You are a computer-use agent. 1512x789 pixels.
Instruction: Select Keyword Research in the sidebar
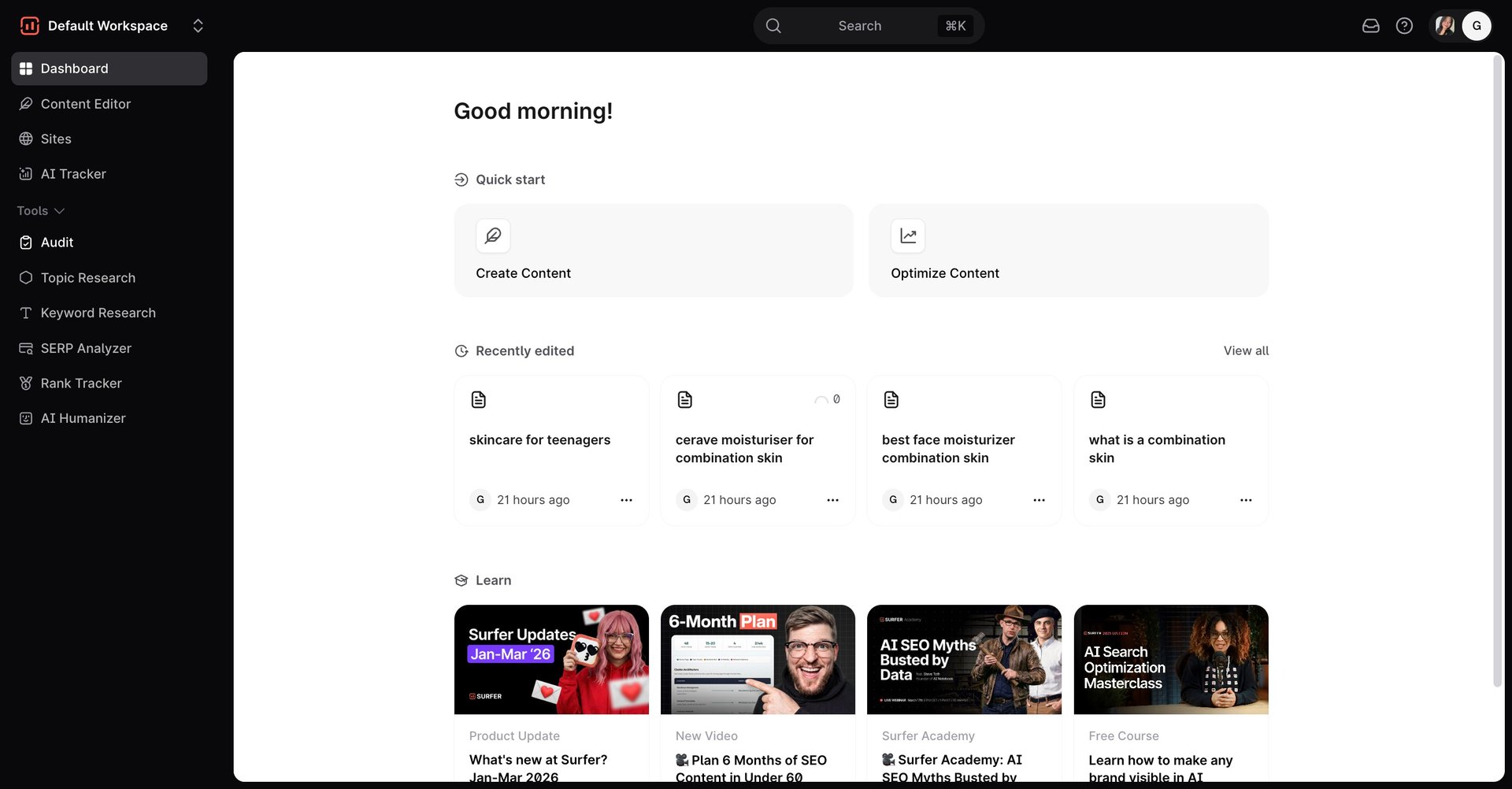click(x=98, y=313)
